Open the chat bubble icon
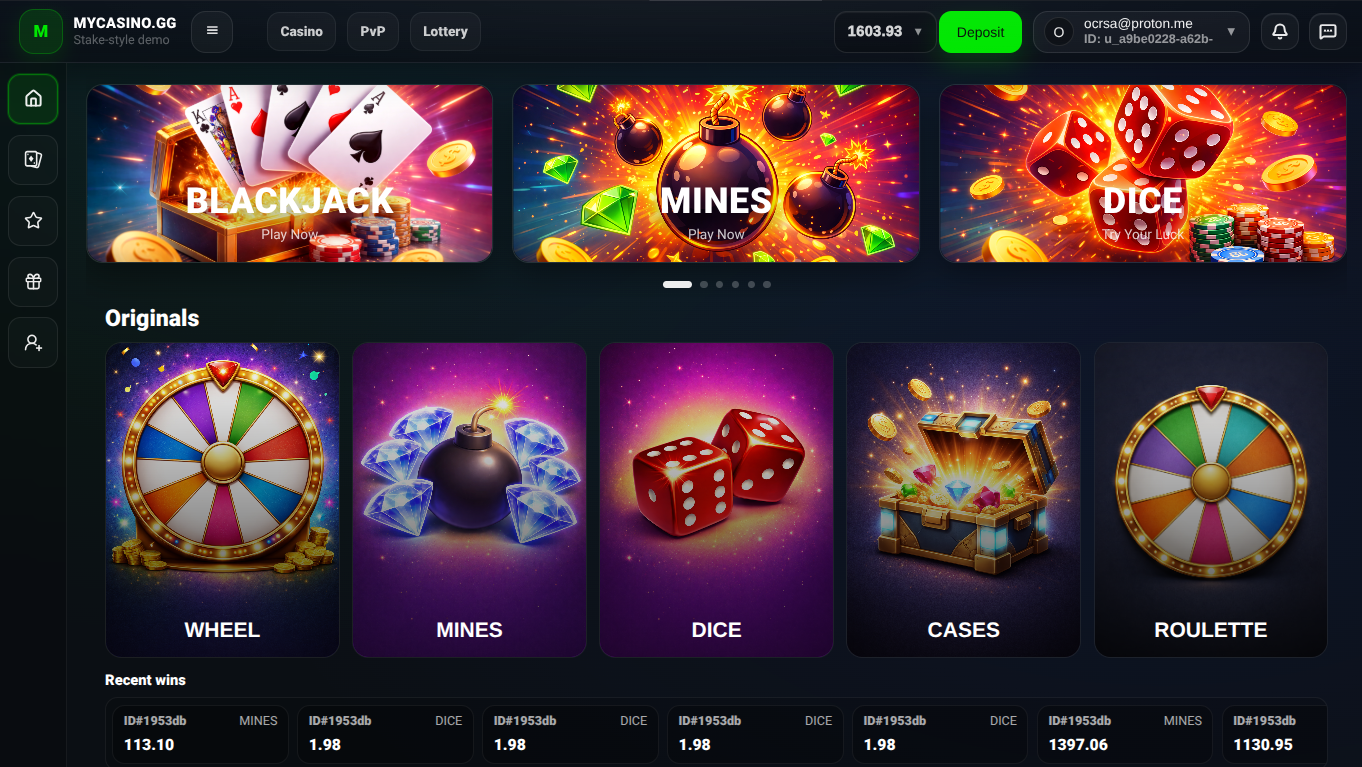Viewport: 1362px width, 767px height. [x=1328, y=32]
